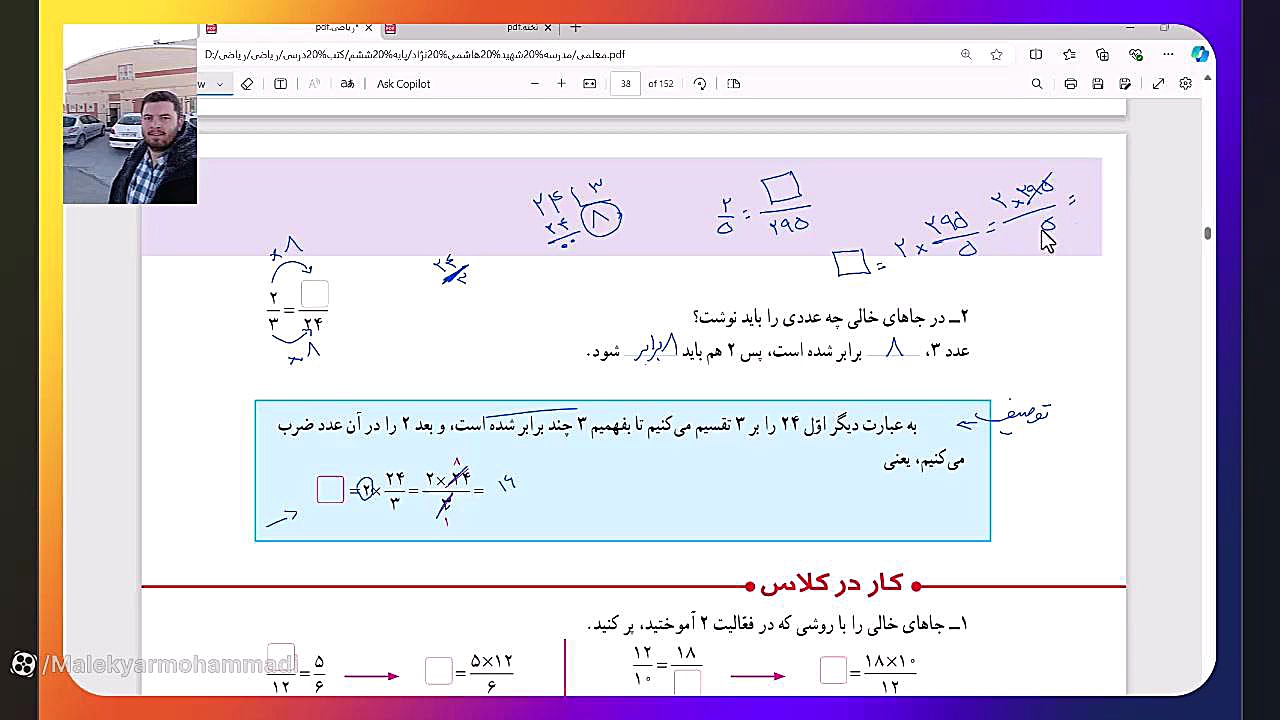1280x720 pixels.
Task: Click Ask Copilot in the PDF toolbar
Action: click(403, 84)
